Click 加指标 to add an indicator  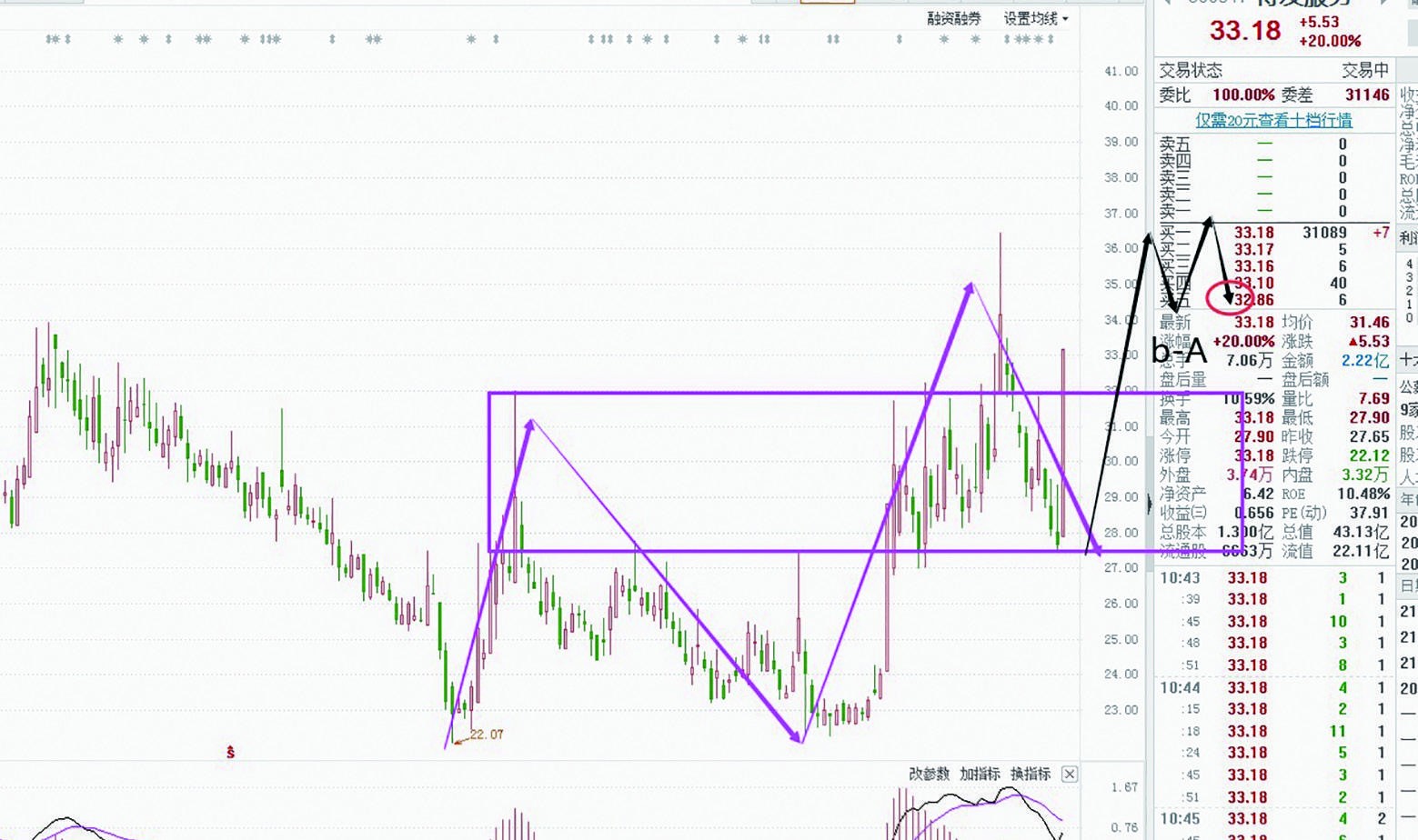point(980,774)
